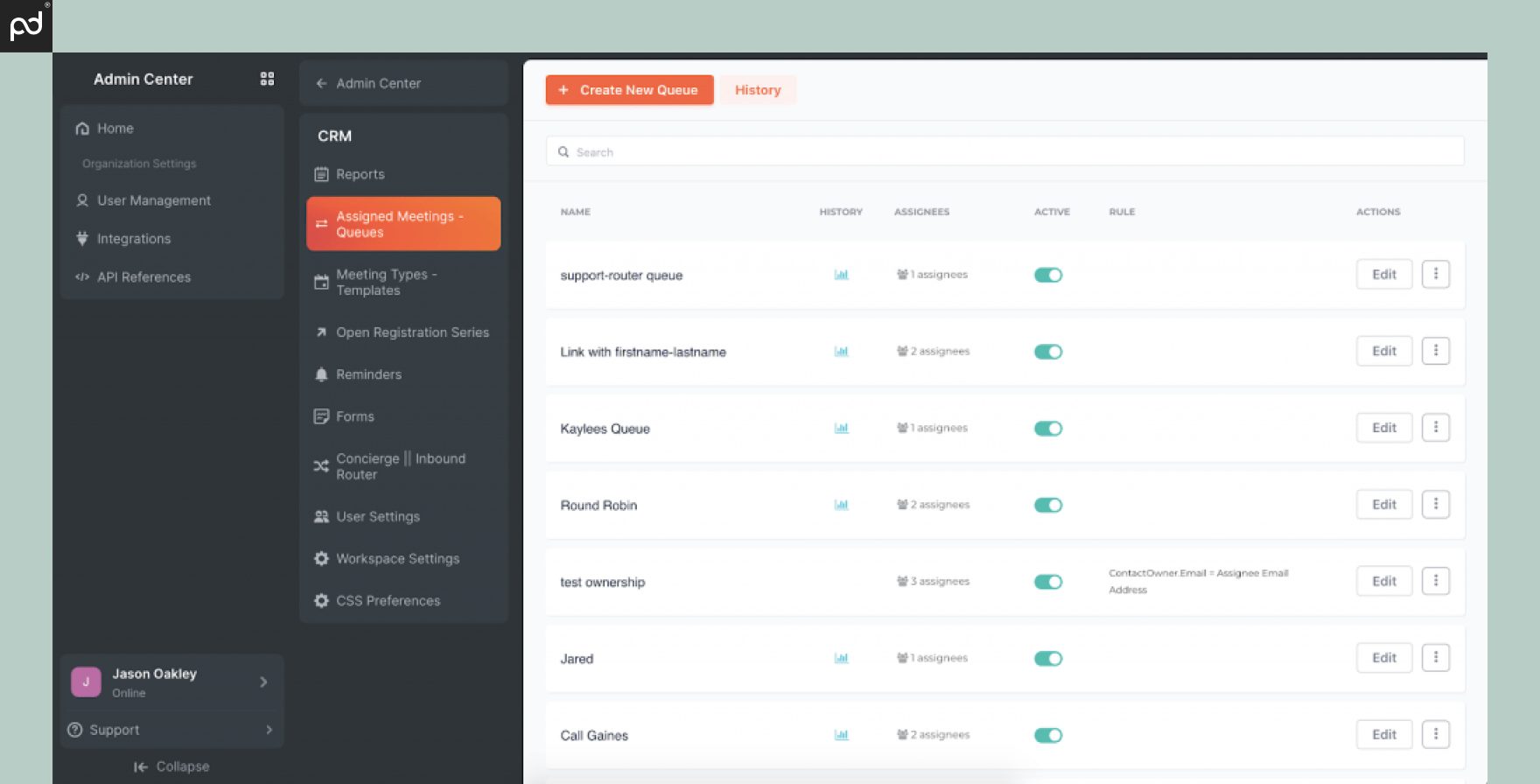Open more actions for Jared

click(x=1435, y=658)
